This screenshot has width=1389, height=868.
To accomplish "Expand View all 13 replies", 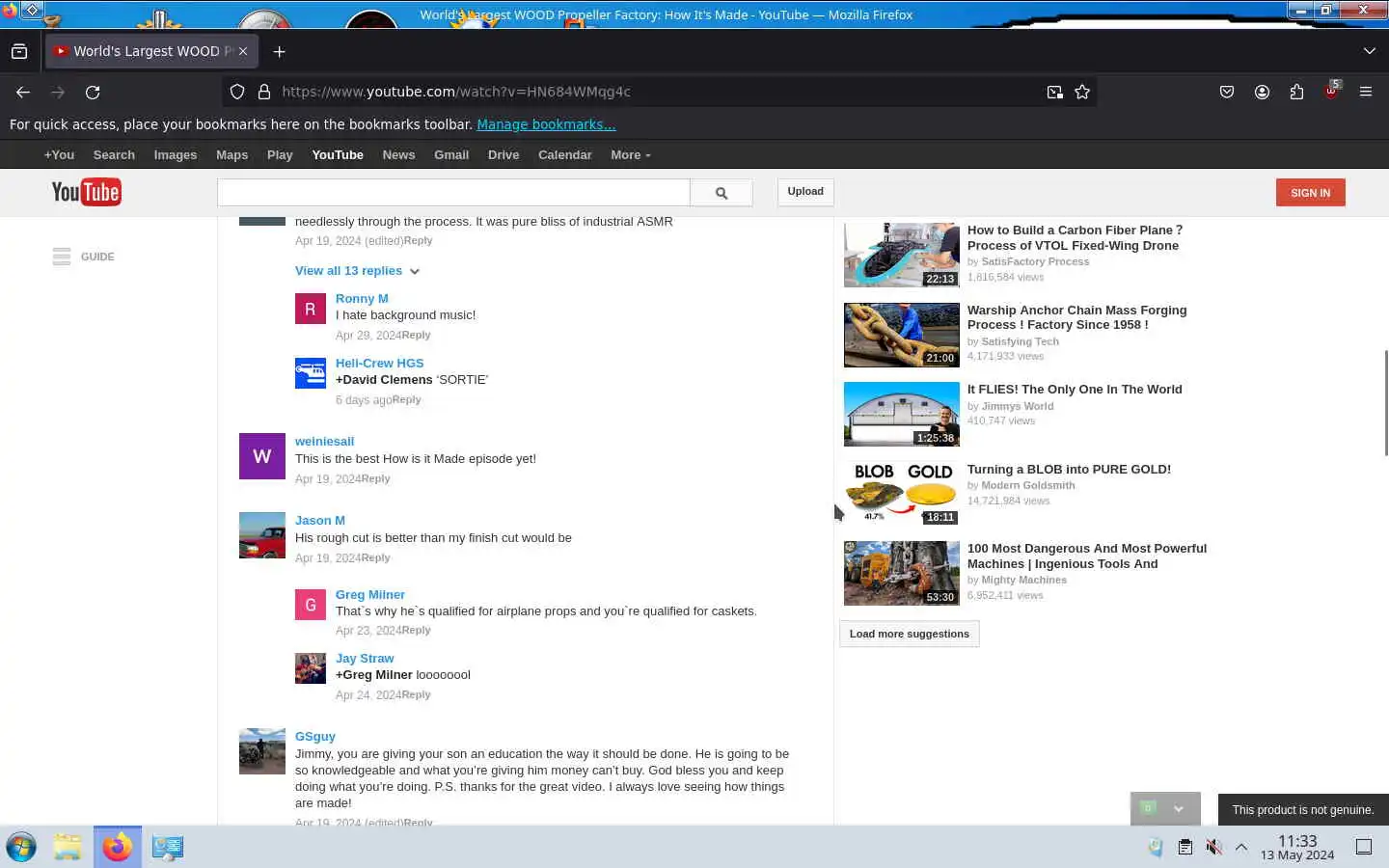I will 357,271.
